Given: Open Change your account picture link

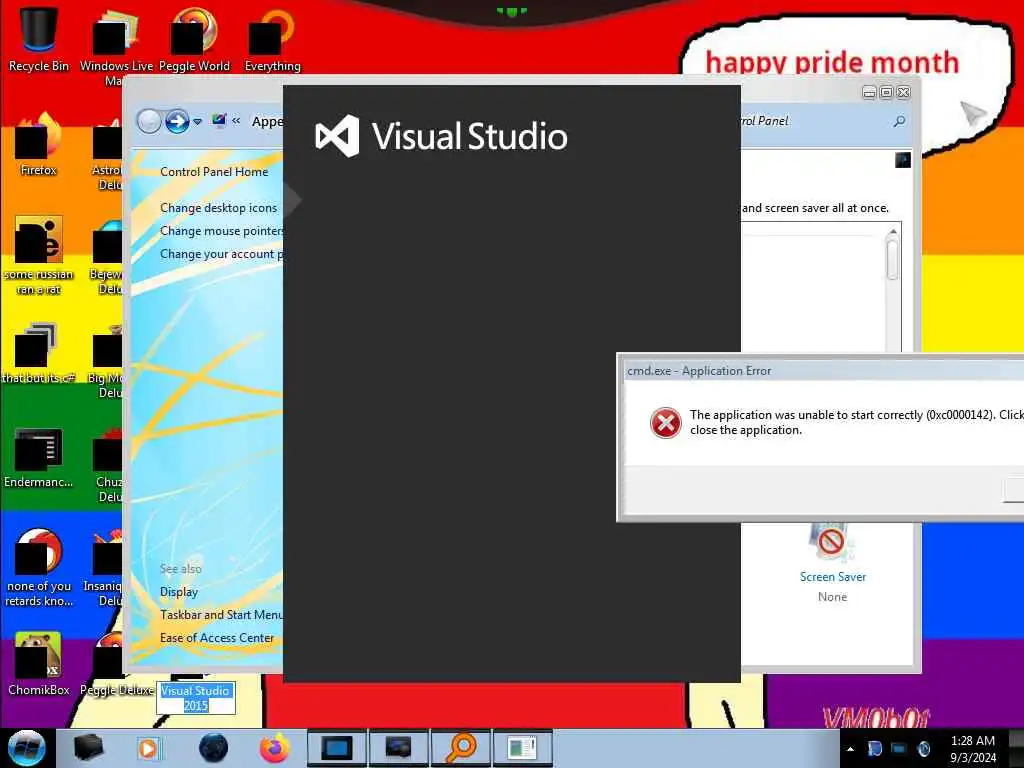Looking at the screenshot, I should click(221, 254).
